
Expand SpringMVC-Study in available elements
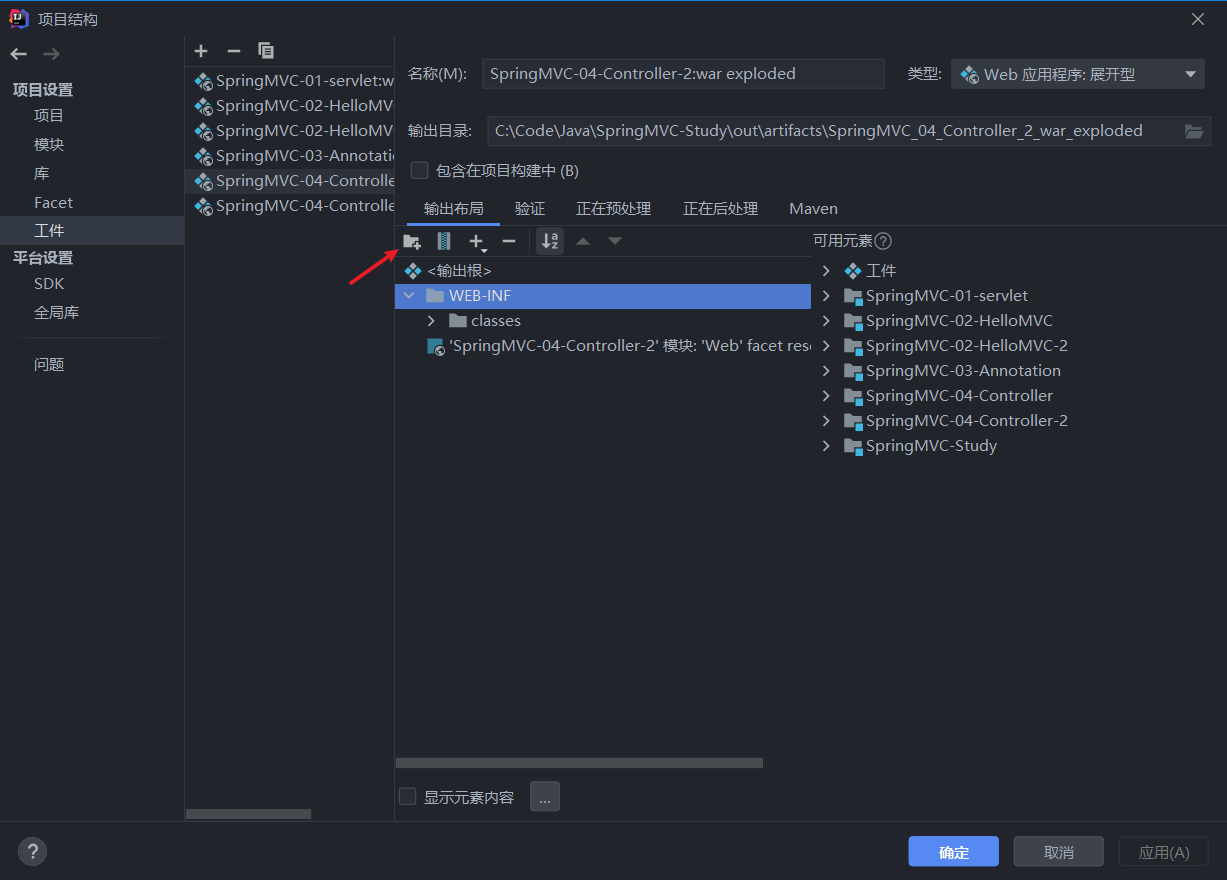click(826, 446)
